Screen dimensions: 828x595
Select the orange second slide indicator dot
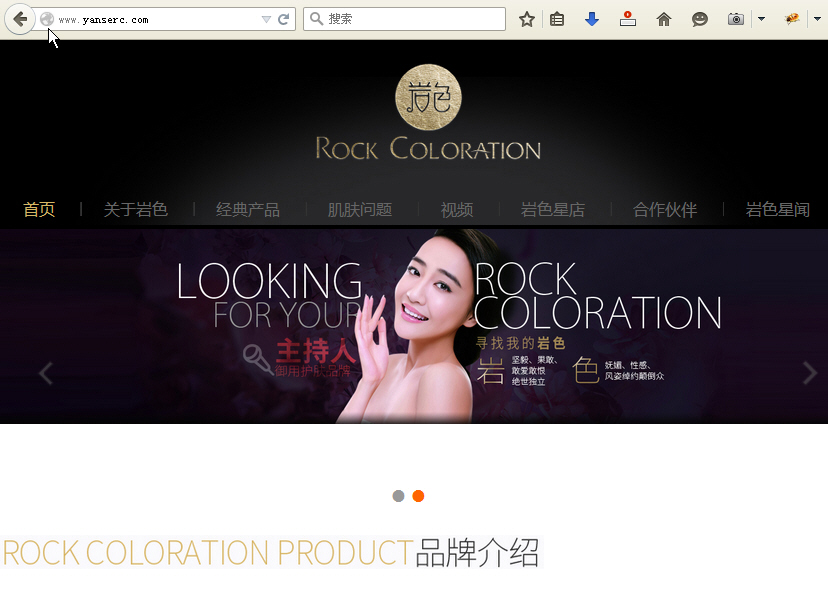418,496
